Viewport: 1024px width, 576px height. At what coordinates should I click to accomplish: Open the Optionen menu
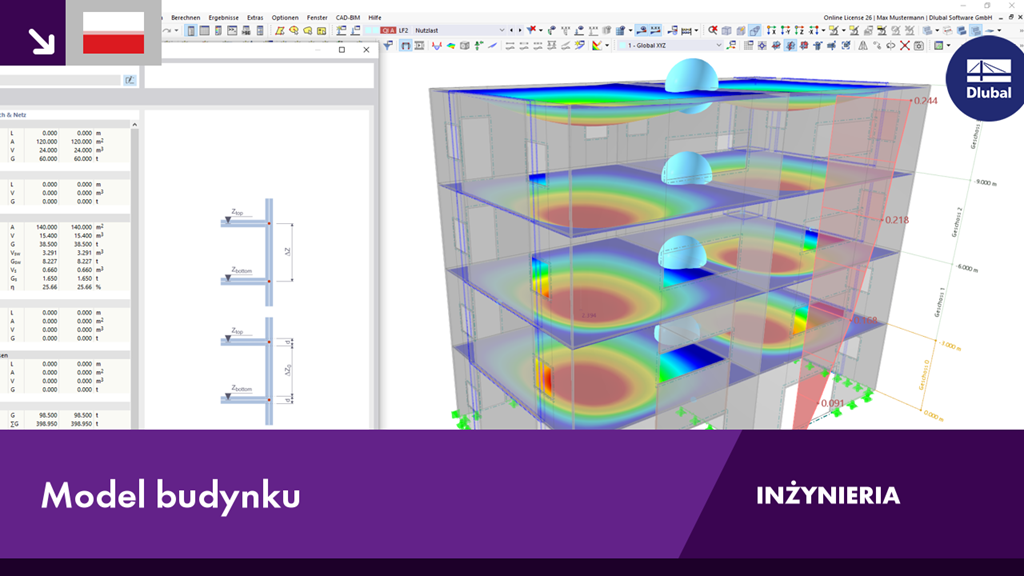[285, 18]
